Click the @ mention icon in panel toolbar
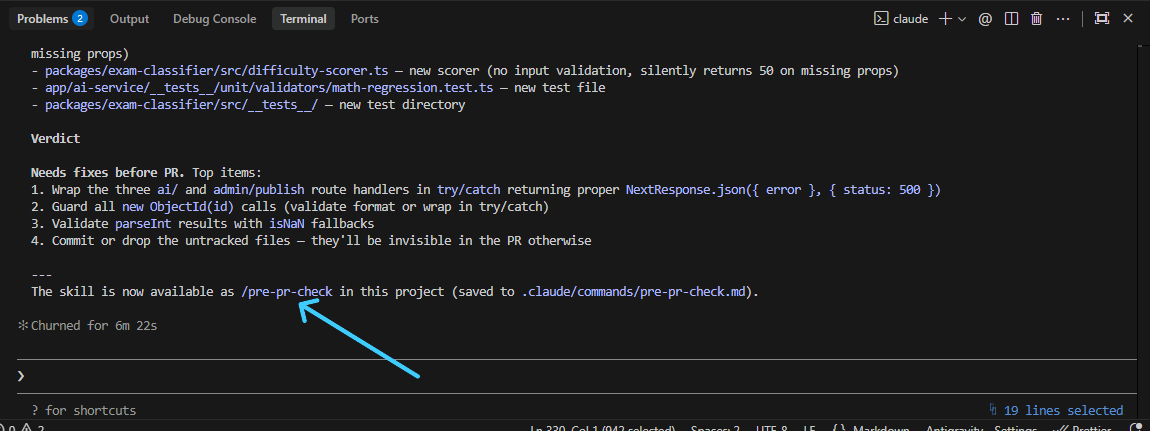Screen dimensions: 1150x431 pyautogui.click(x=985, y=19)
